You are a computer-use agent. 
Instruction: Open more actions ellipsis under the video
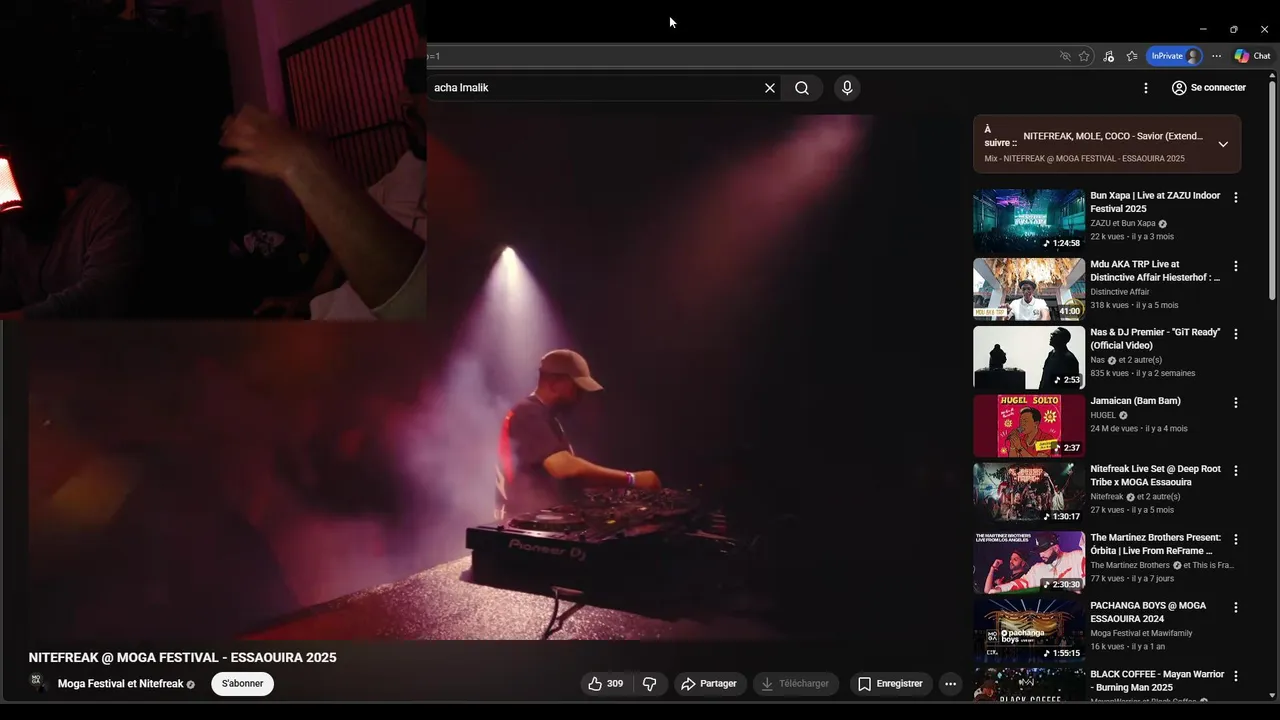click(x=951, y=684)
